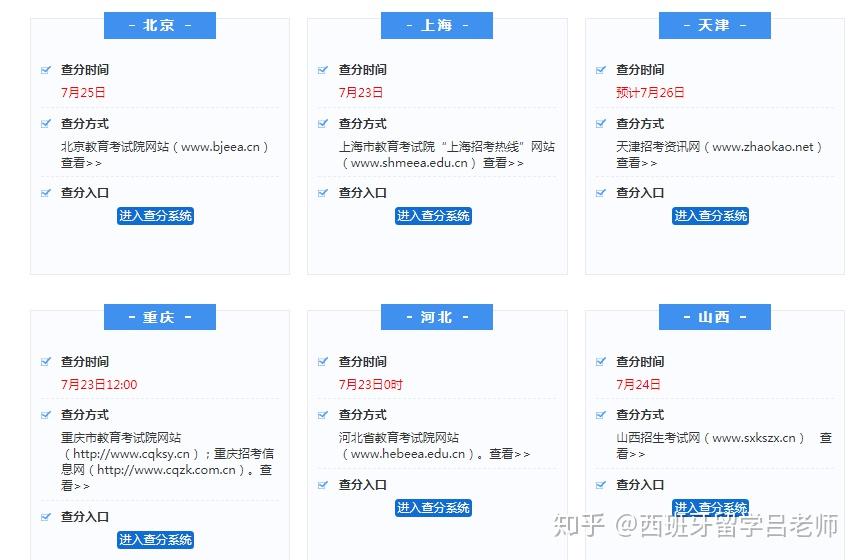Click checkmark icon beside 天津 查分时间
Screen dimensions: 860x560
601,70
